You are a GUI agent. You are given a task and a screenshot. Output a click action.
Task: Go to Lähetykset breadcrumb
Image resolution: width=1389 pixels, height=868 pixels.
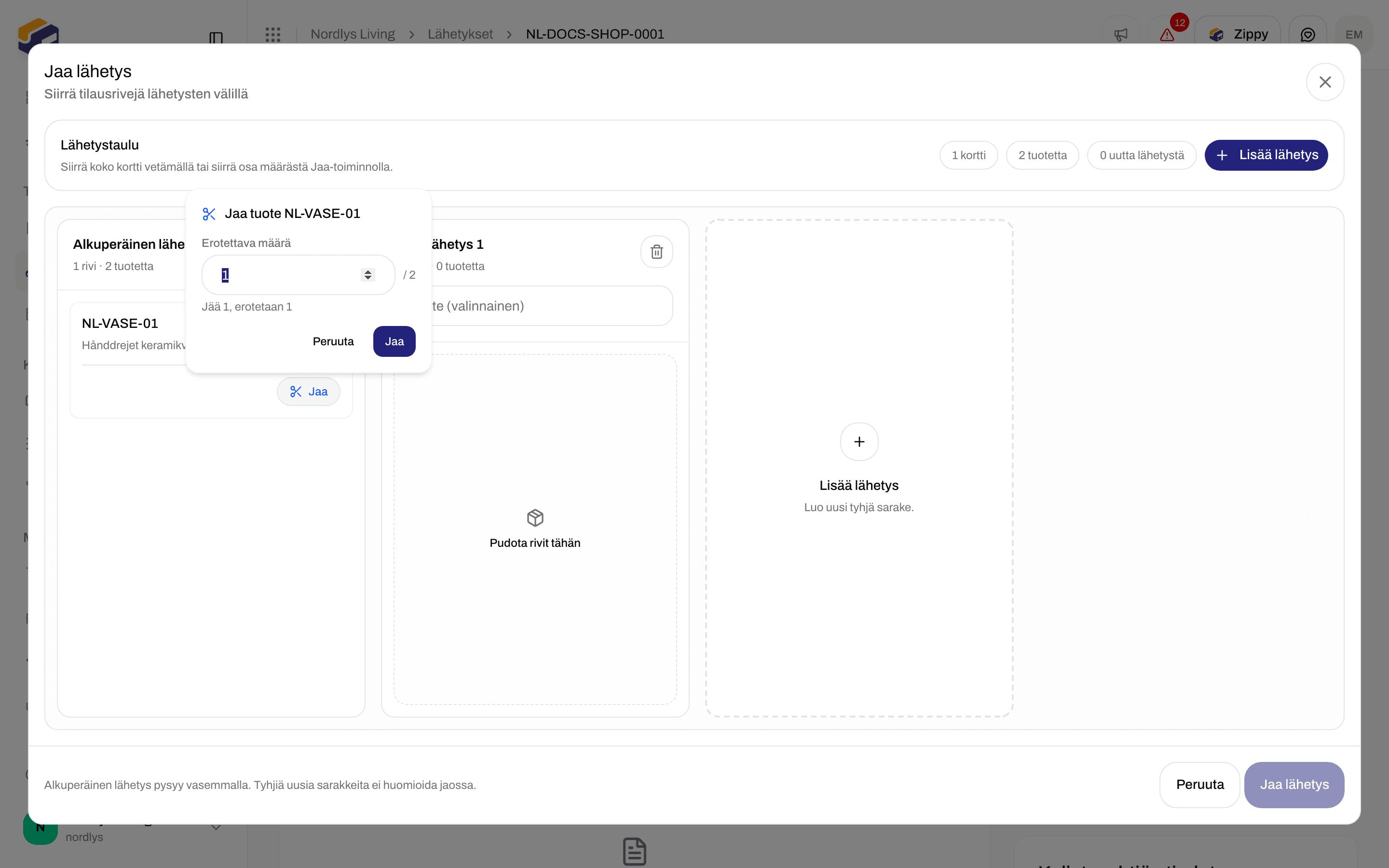pos(460,34)
